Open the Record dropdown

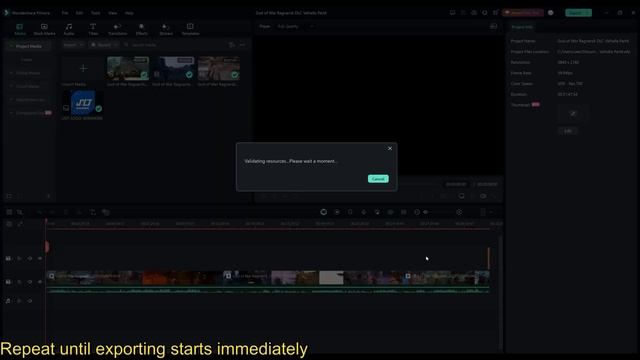coord(104,44)
